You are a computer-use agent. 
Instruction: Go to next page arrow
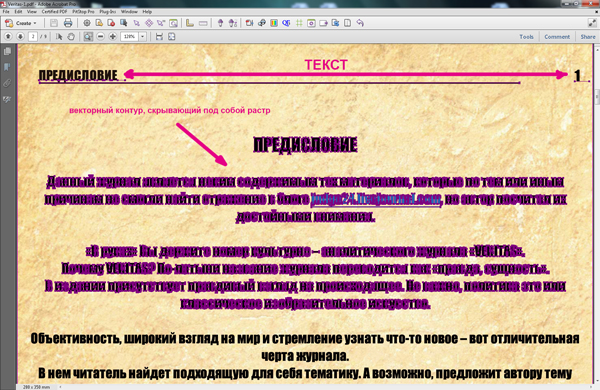pos(20,37)
